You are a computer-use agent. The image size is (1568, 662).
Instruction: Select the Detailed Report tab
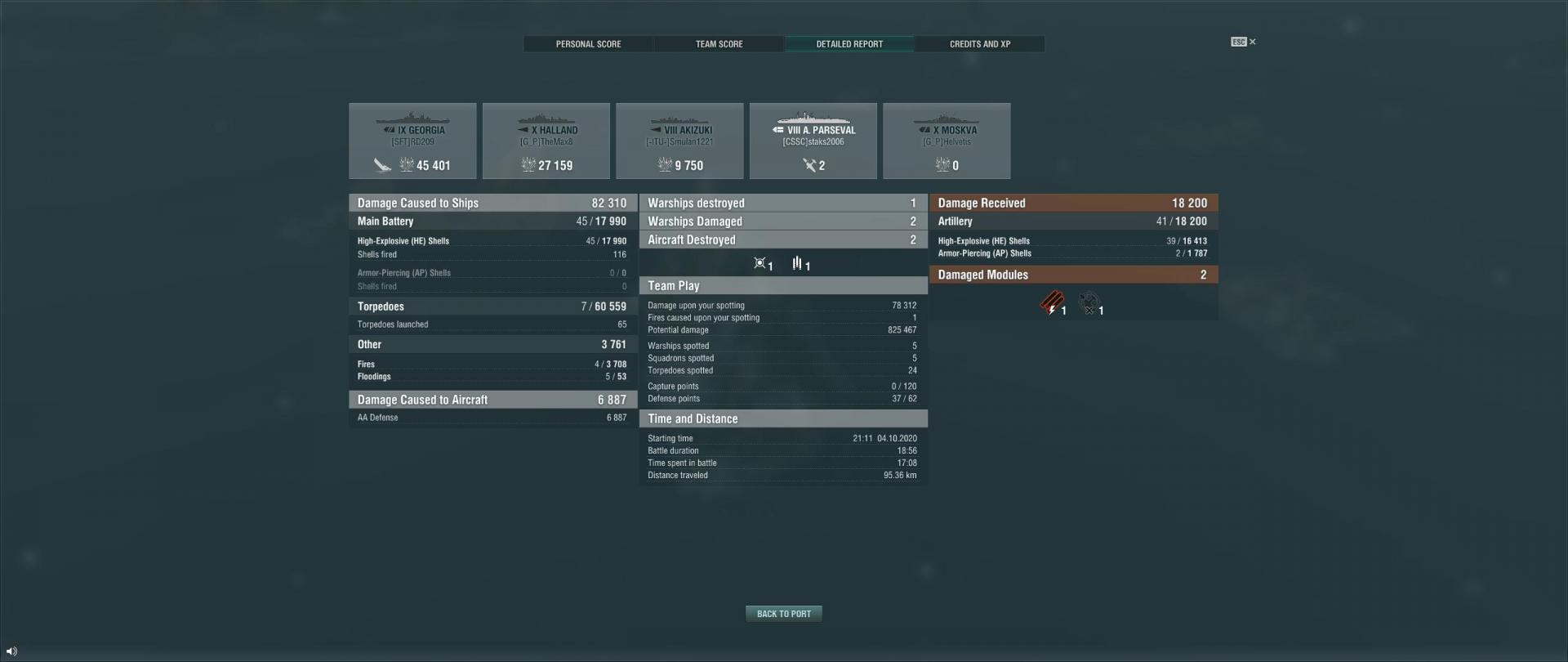(x=849, y=44)
